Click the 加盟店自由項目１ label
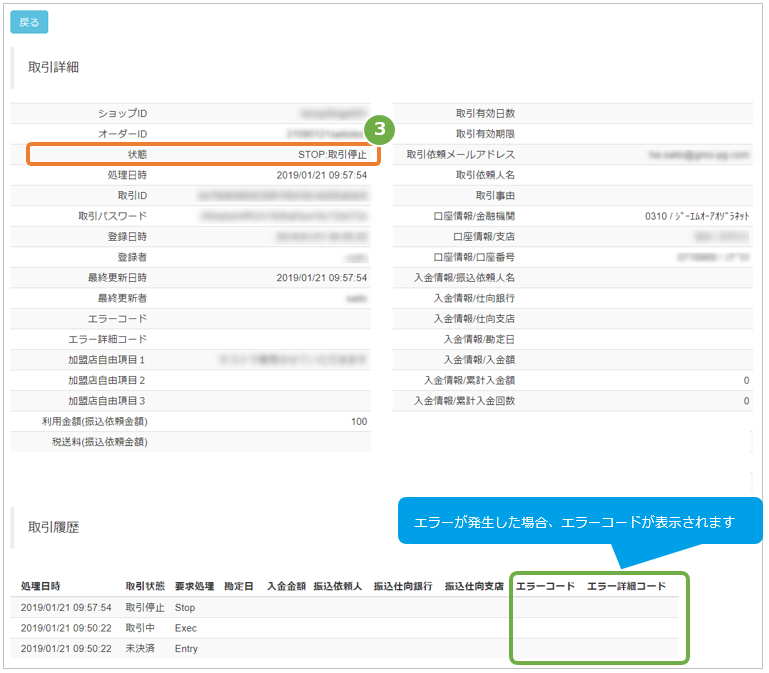The width and height of the screenshot is (769, 673). click(x=106, y=360)
